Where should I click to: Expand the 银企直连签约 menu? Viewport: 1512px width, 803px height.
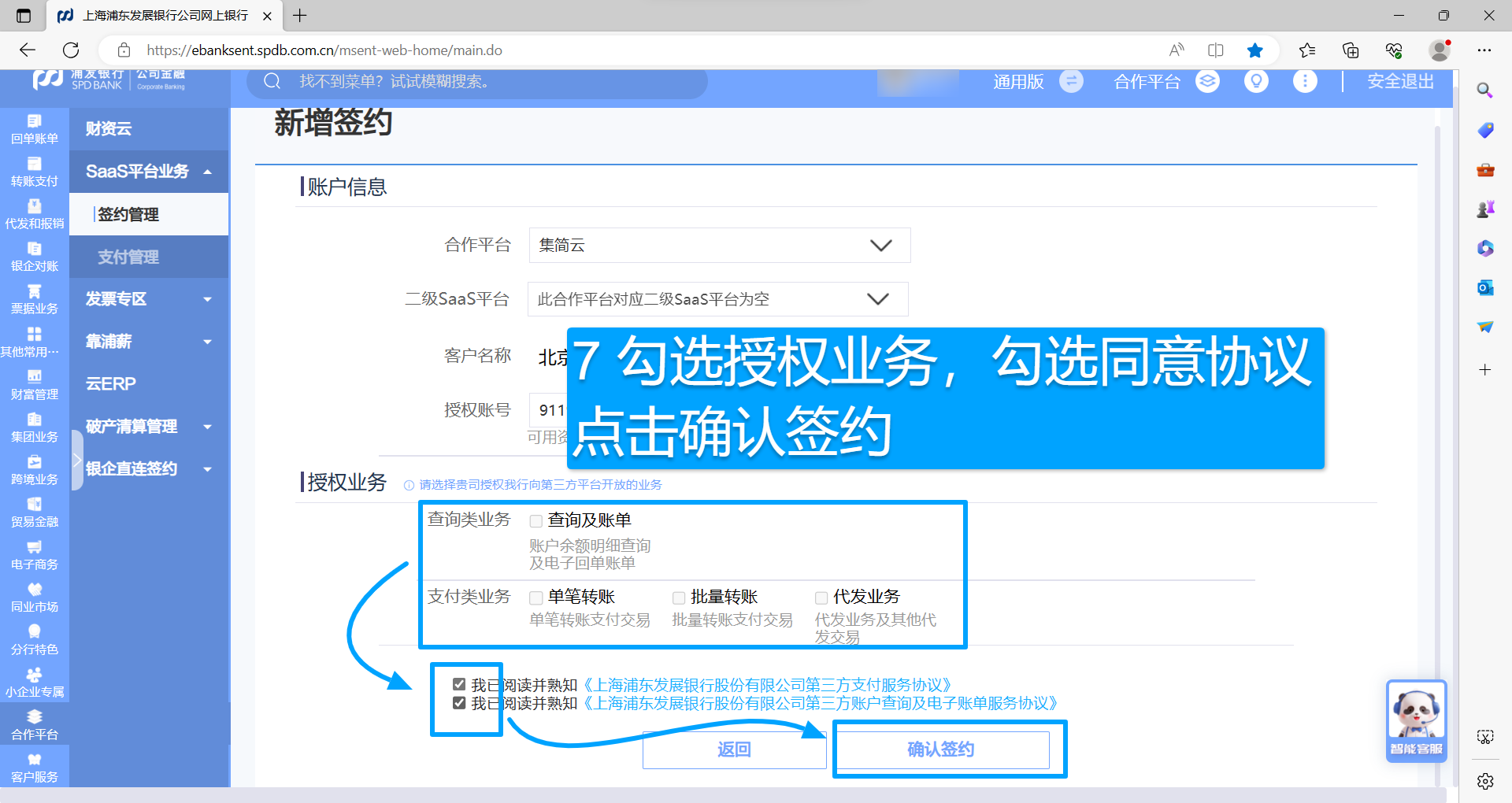tap(149, 469)
